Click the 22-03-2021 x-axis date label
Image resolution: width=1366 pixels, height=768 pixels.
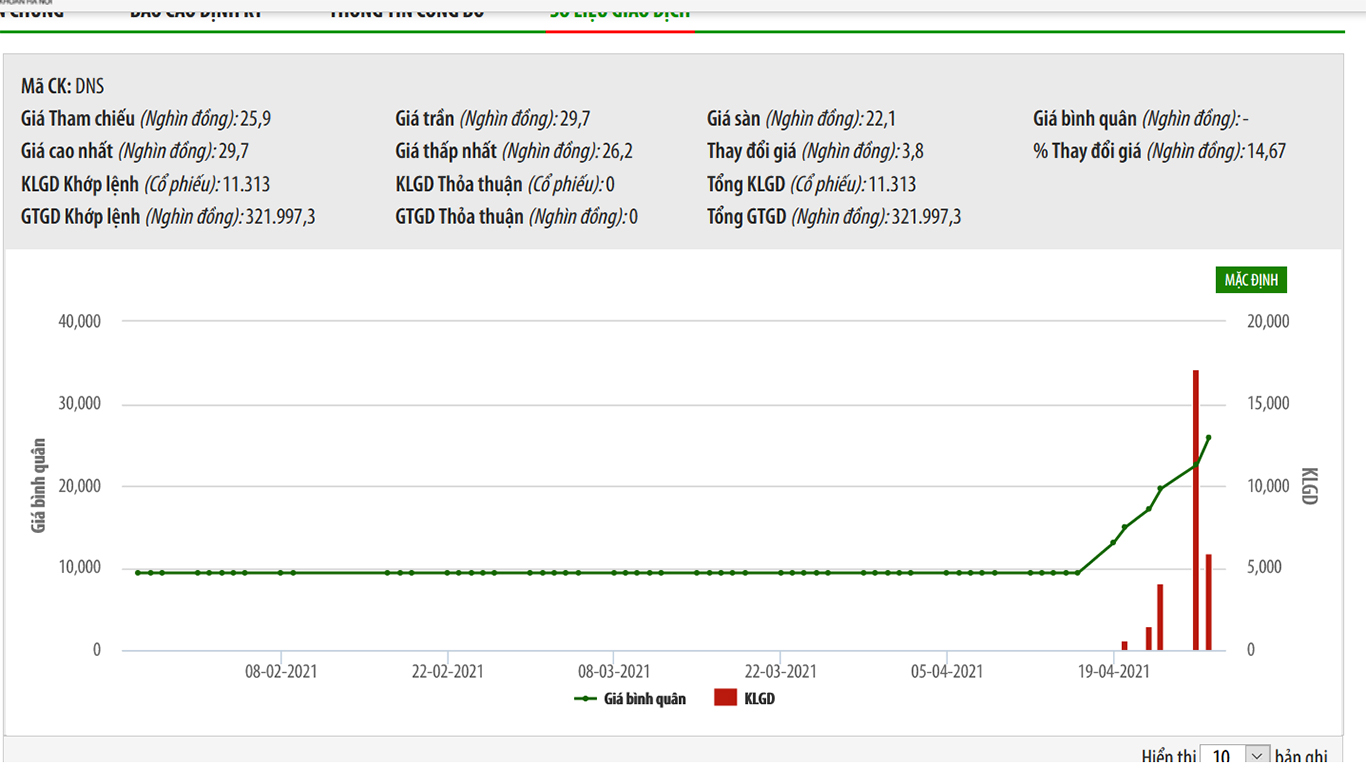coord(780,671)
